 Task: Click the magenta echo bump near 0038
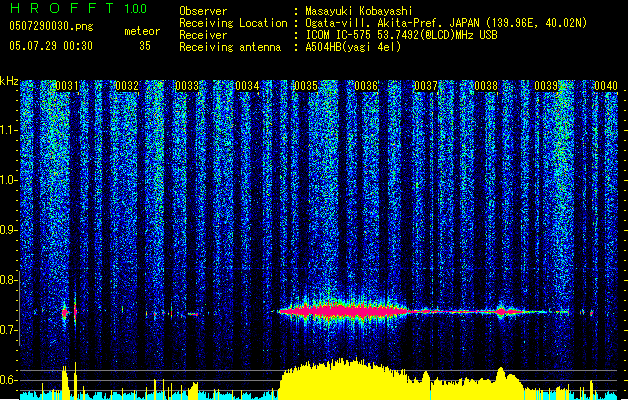click(x=501, y=311)
